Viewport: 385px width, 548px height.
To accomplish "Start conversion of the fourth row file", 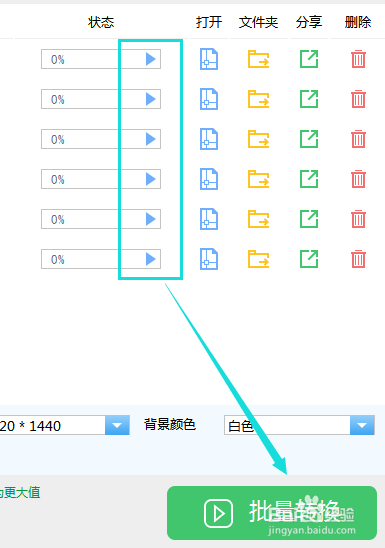I will 151,179.
